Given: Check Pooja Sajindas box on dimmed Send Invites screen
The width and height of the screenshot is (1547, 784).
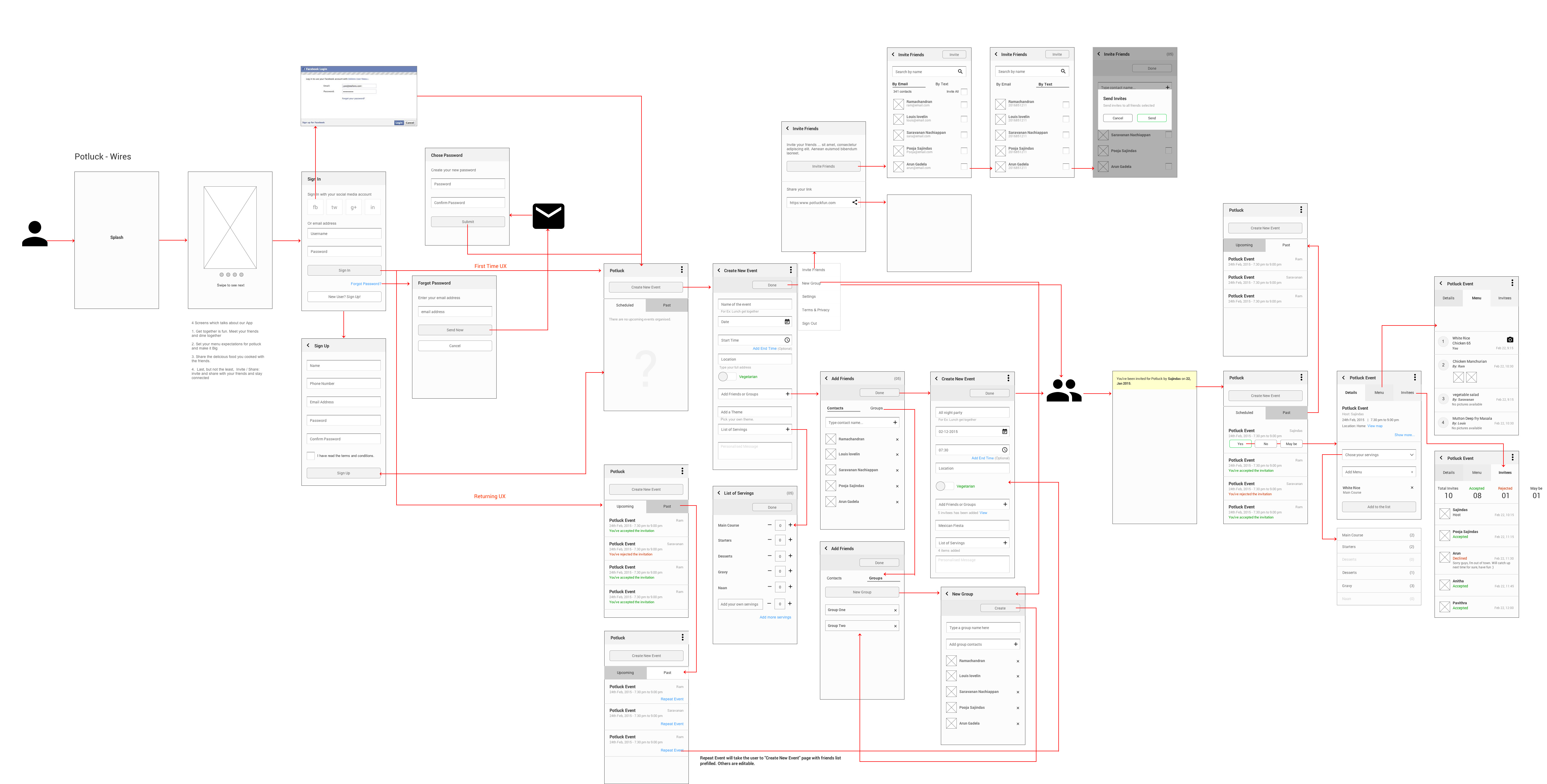Looking at the screenshot, I should point(1168,151).
